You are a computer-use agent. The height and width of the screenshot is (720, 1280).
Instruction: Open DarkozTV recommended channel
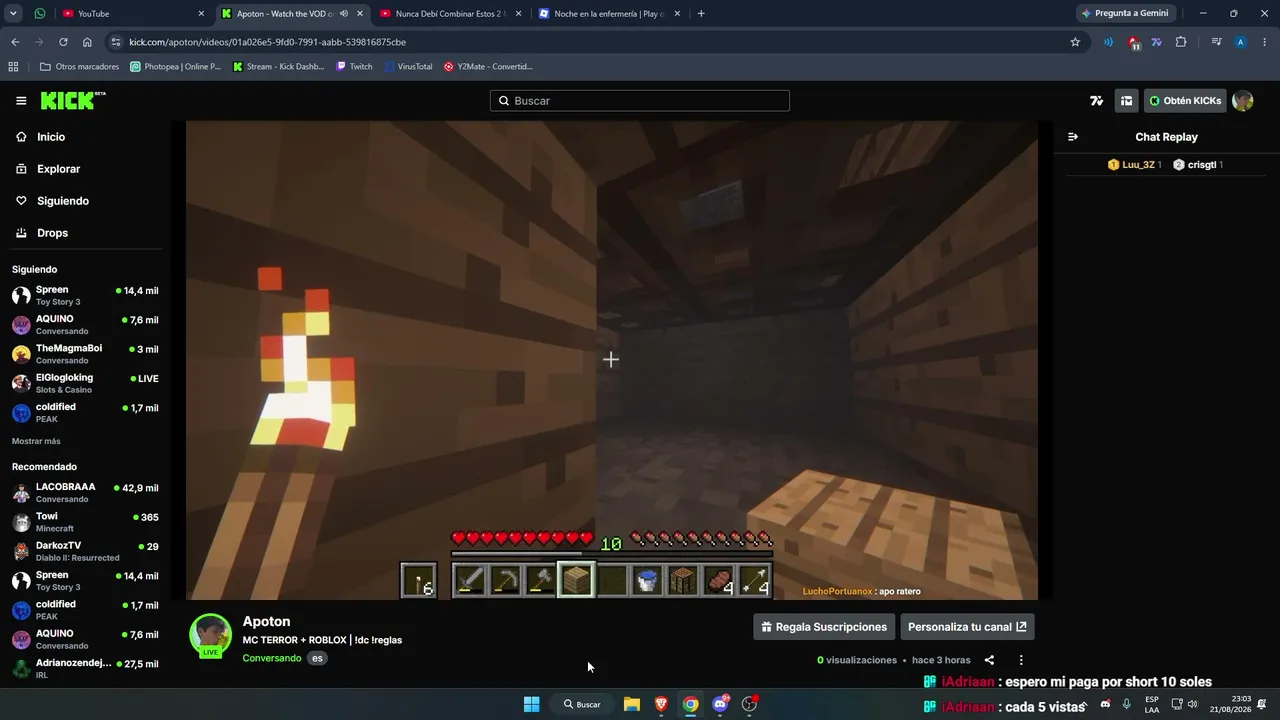point(85,551)
